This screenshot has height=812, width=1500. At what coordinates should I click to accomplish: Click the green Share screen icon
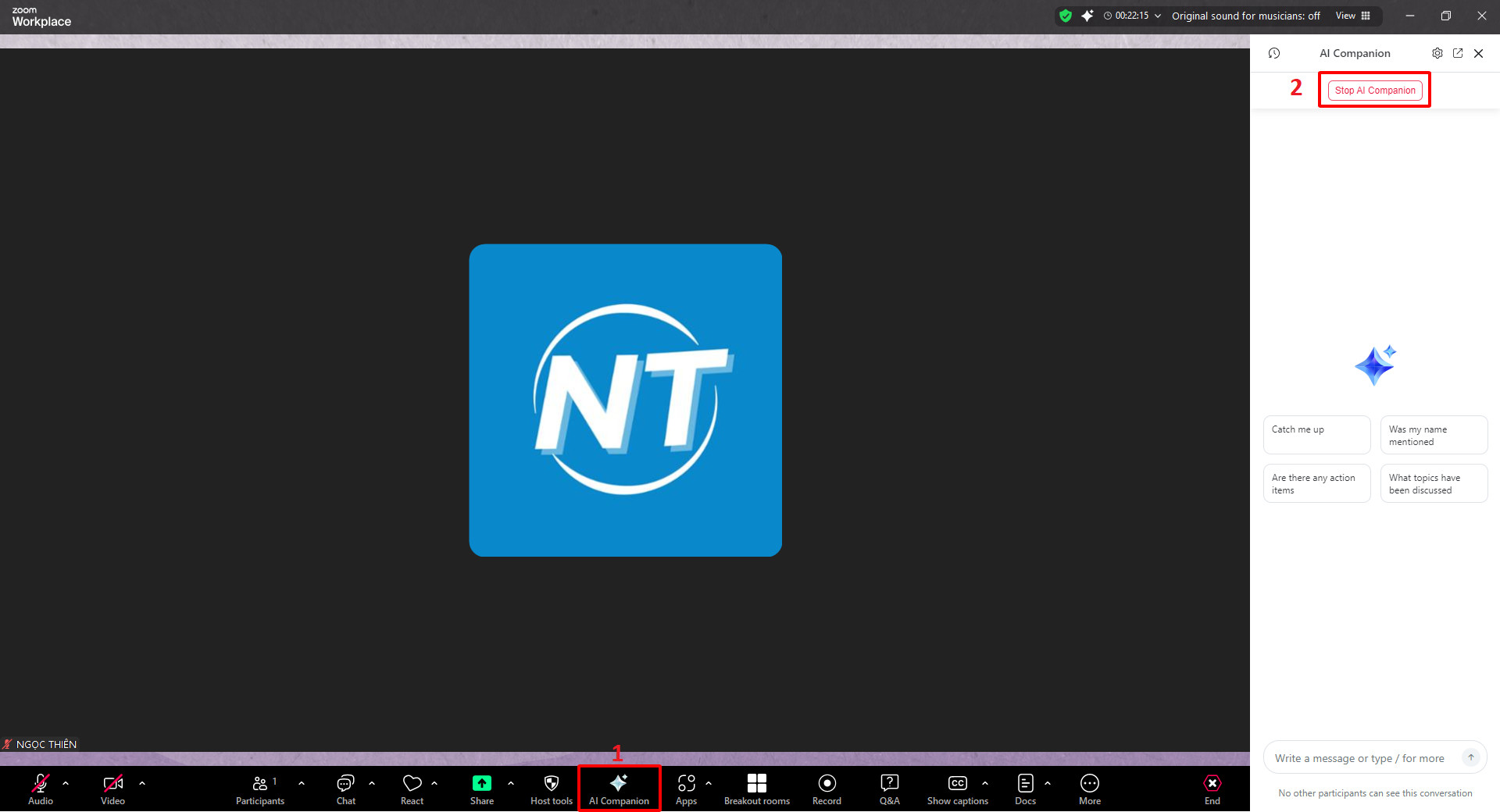tap(482, 783)
